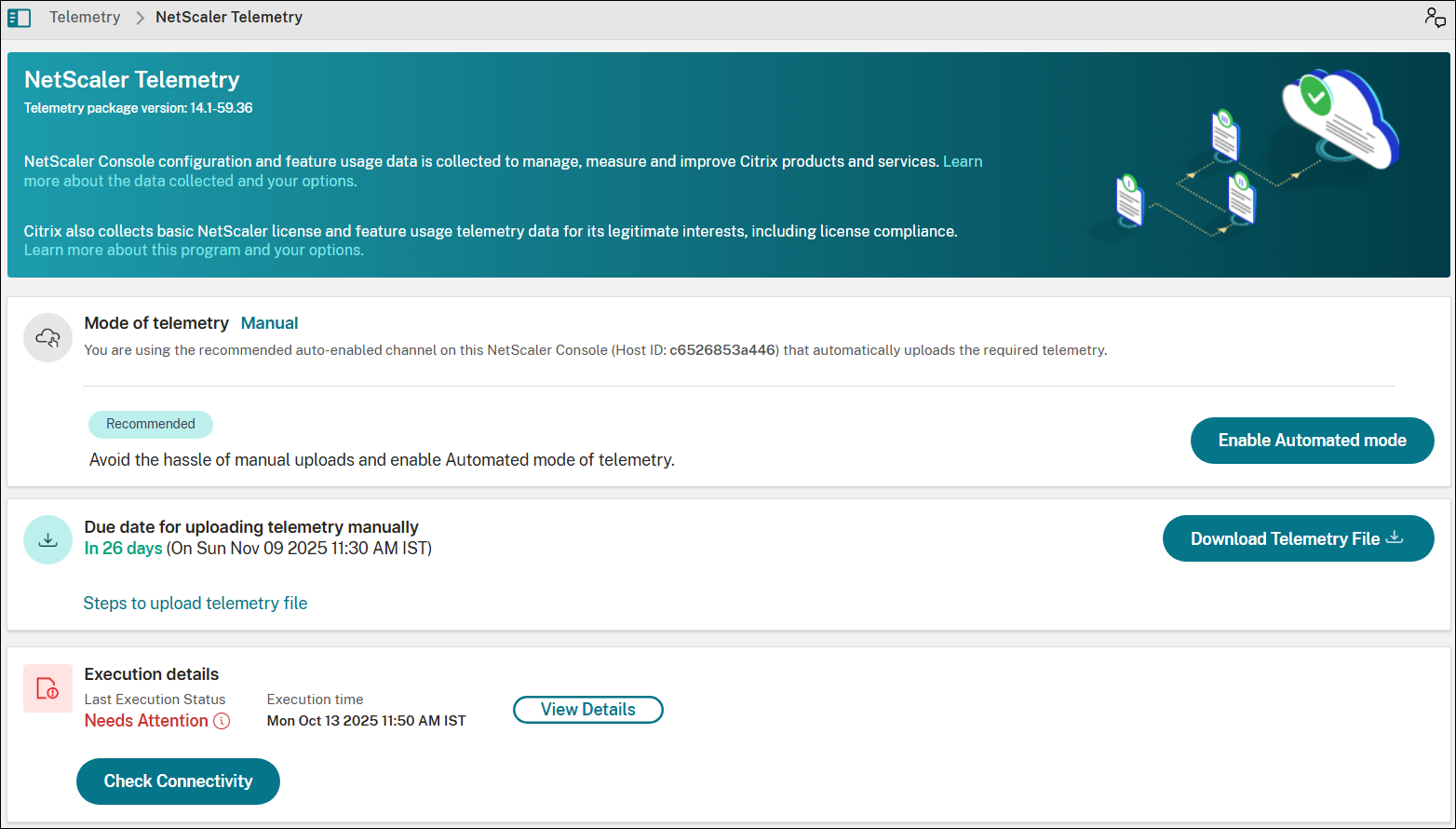The width and height of the screenshot is (1456, 829).
Task: Click the download circle icon beside due date
Action: pos(47,540)
